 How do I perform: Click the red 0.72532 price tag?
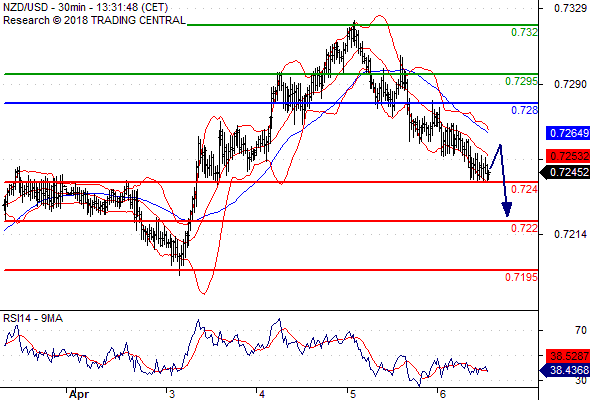(568, 156)
